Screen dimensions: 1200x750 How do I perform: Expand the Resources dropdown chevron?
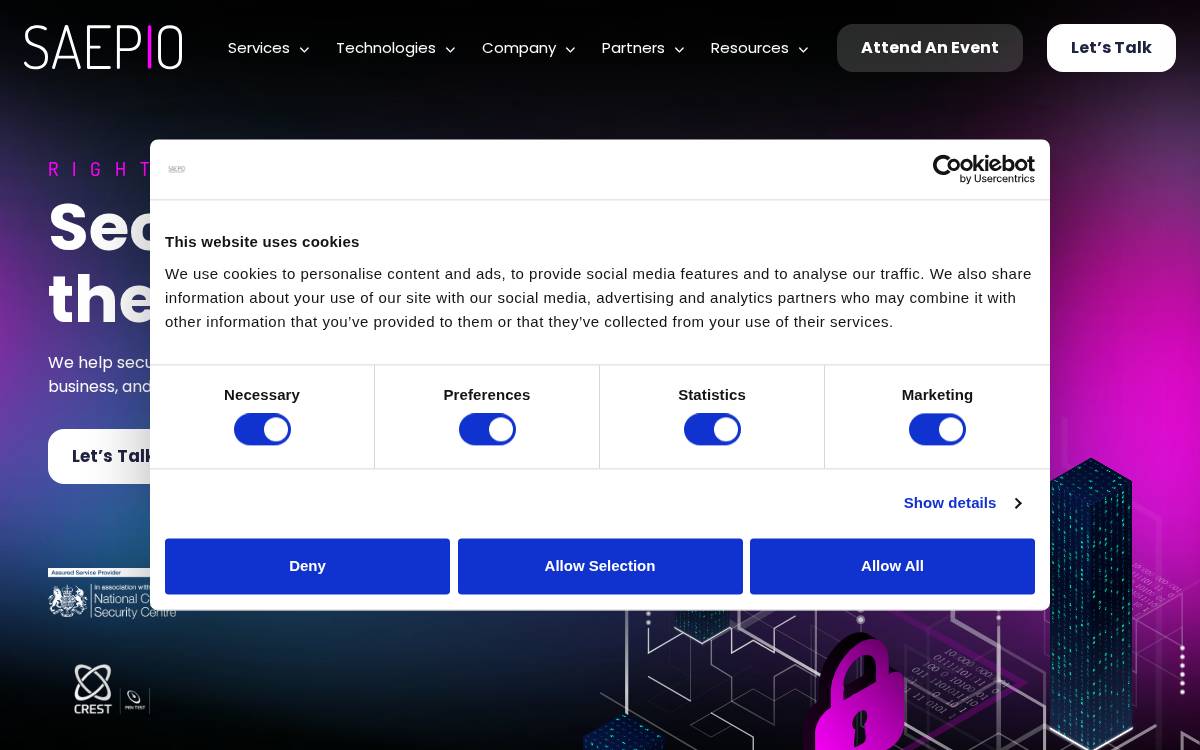pos(803,49)
